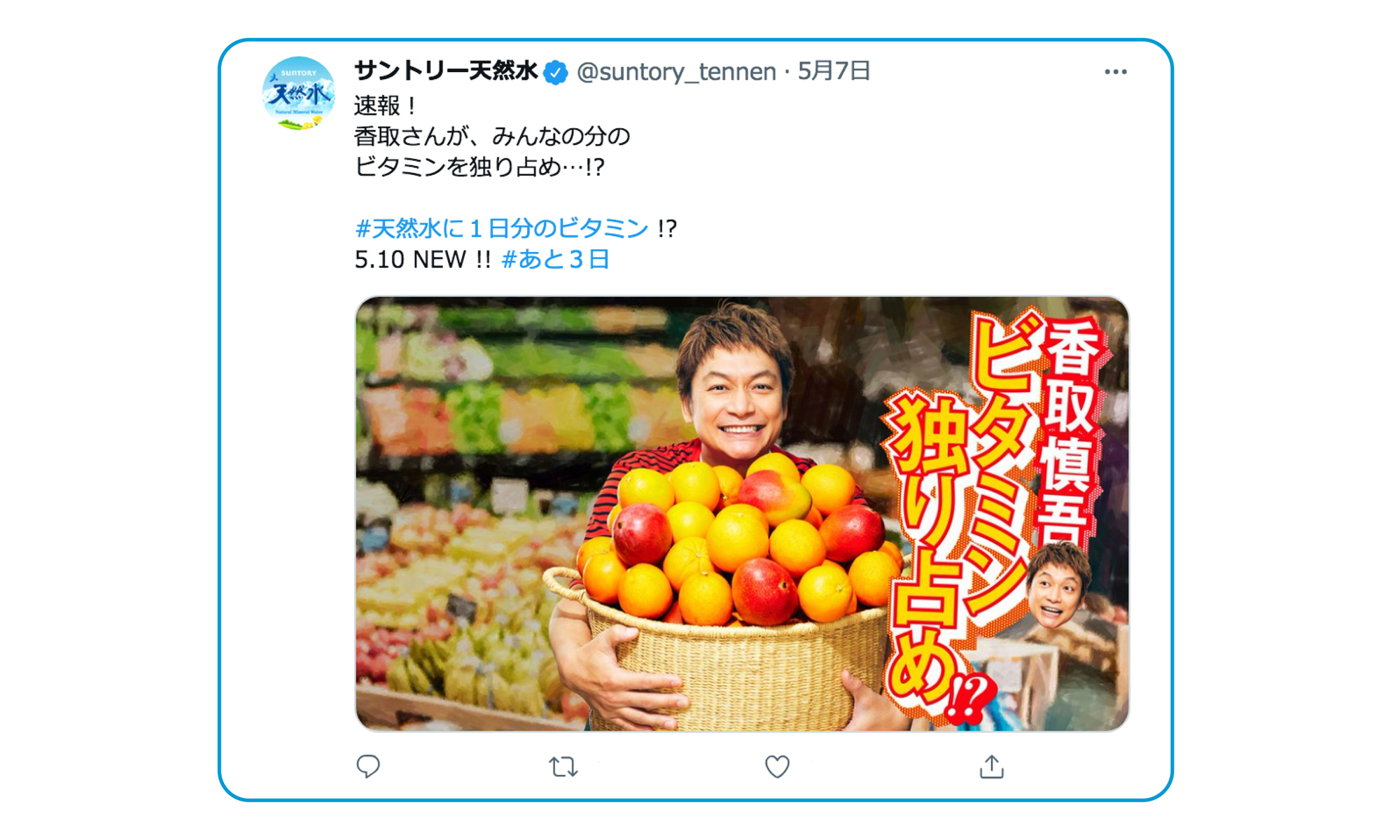The height and width of the screenshot is (840, 1400).
Task: Open the サントリー天然水 profile avatar
Action: click(299, 94)
